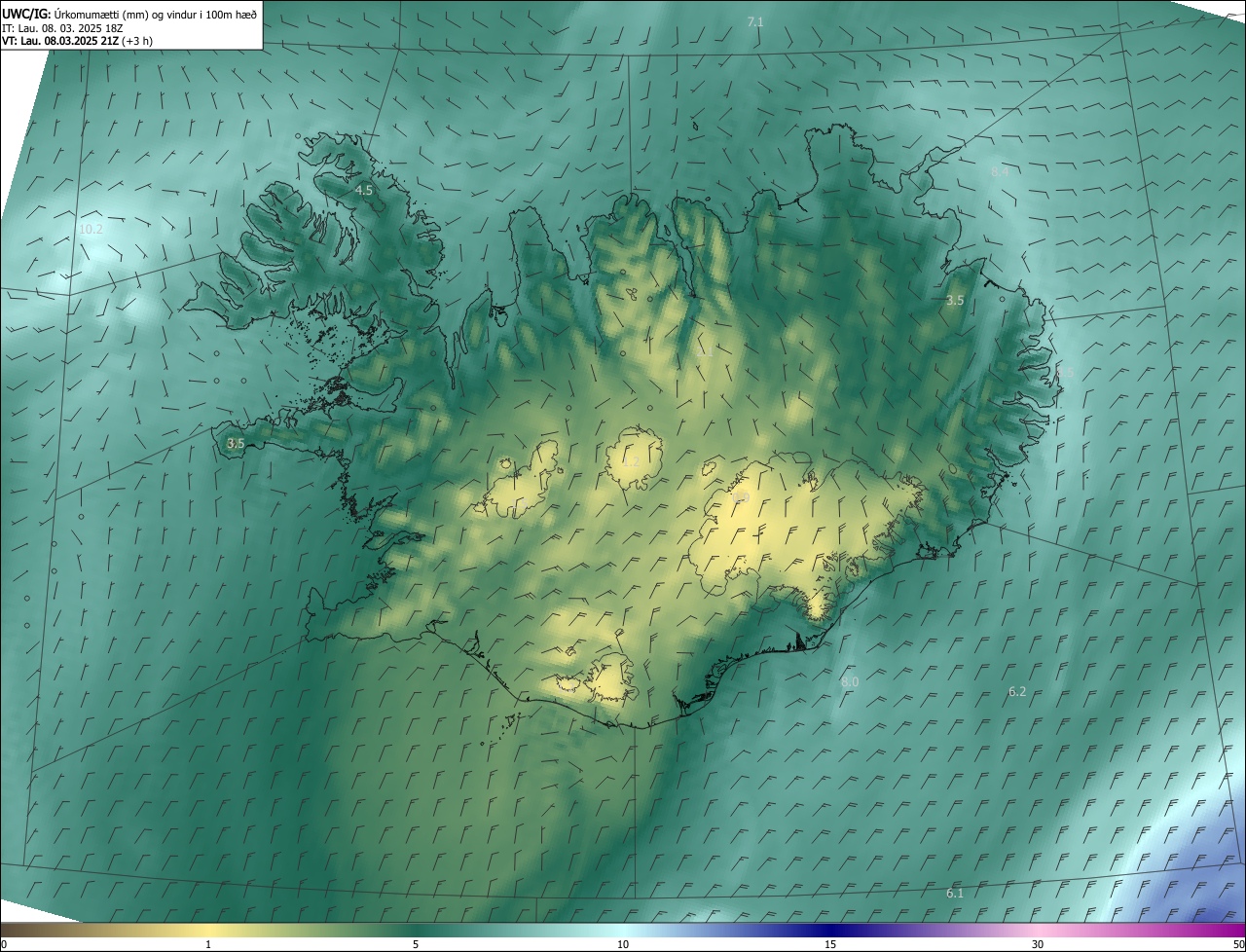This screenshot has height=952, width=1246.
Task: Pick the dark blue segment of the colour scale
Action: click(x=830, y=931)
